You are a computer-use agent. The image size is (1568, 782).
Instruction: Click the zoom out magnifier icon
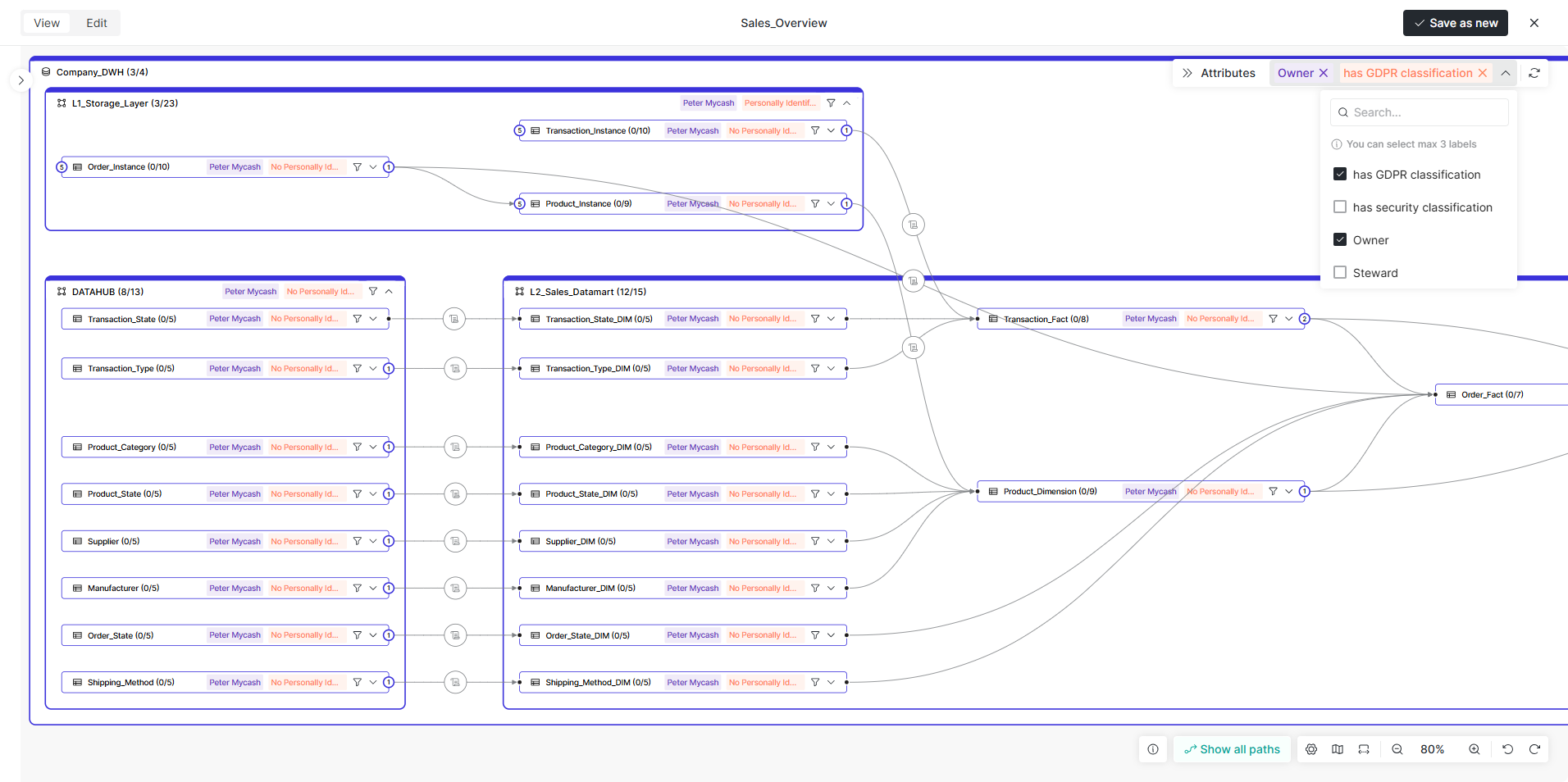(1397, 748)
